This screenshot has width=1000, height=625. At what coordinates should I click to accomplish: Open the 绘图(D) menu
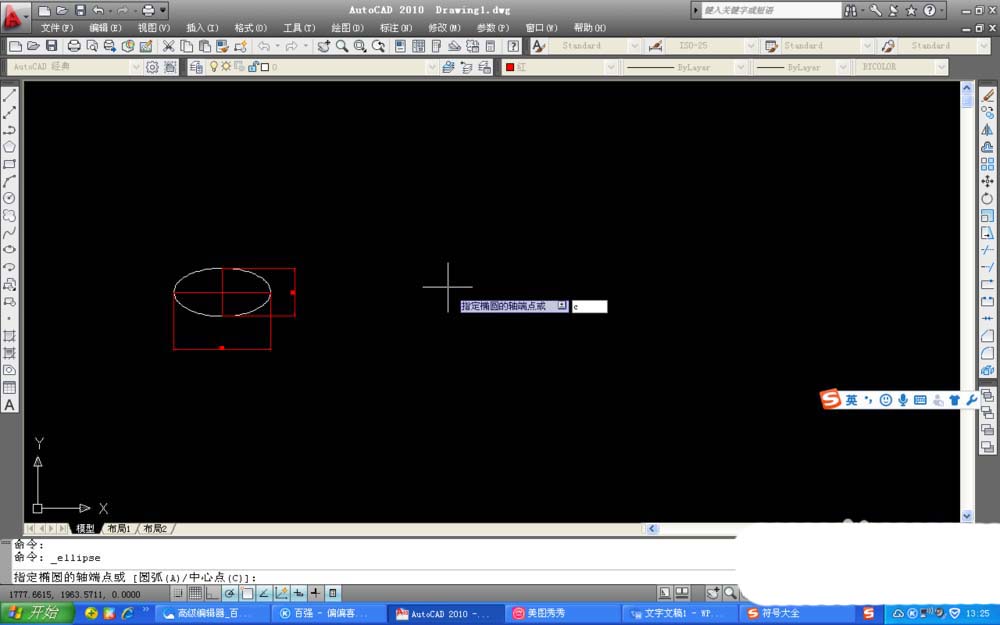click(347, 27)
